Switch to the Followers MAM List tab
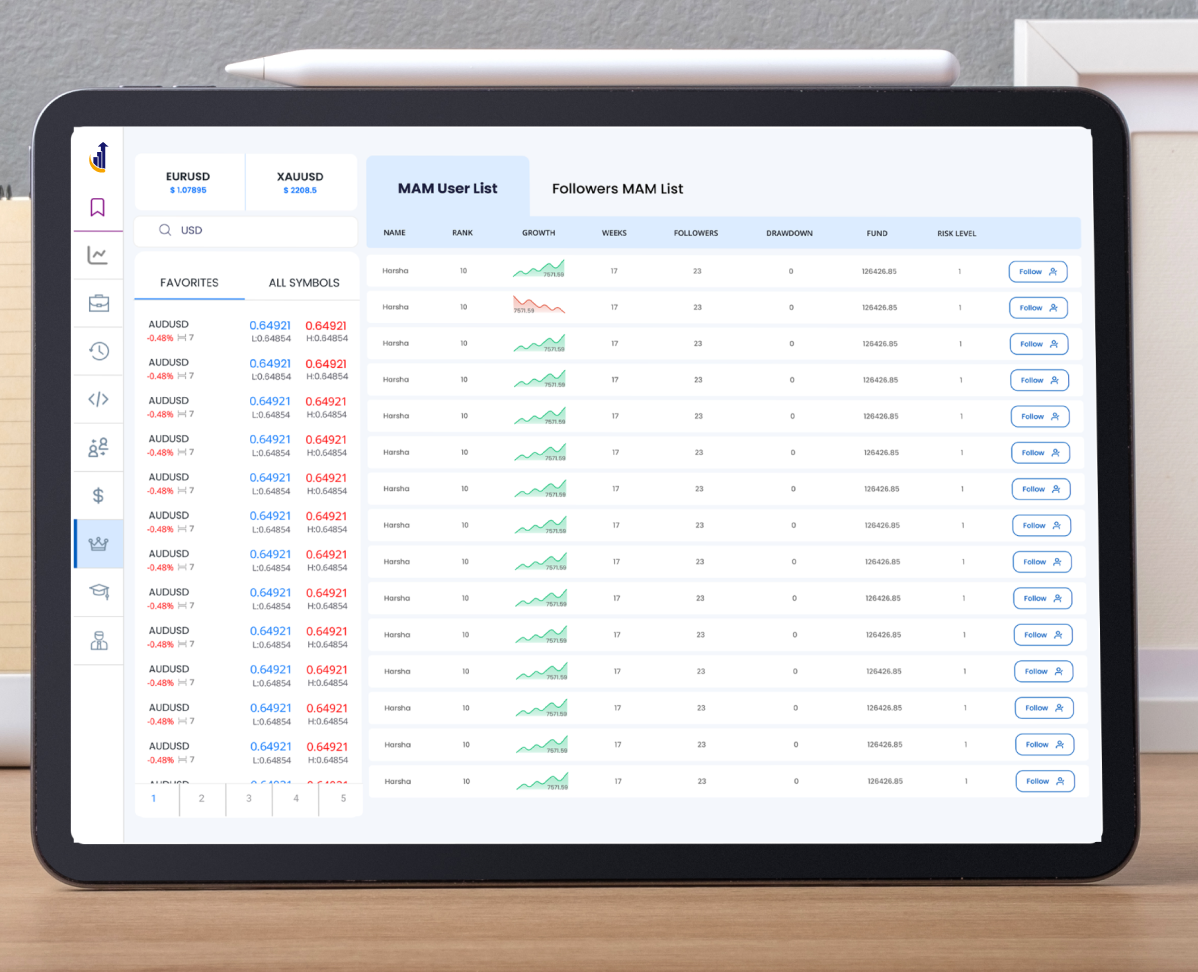1198x972 pixels. click(617, 189)
